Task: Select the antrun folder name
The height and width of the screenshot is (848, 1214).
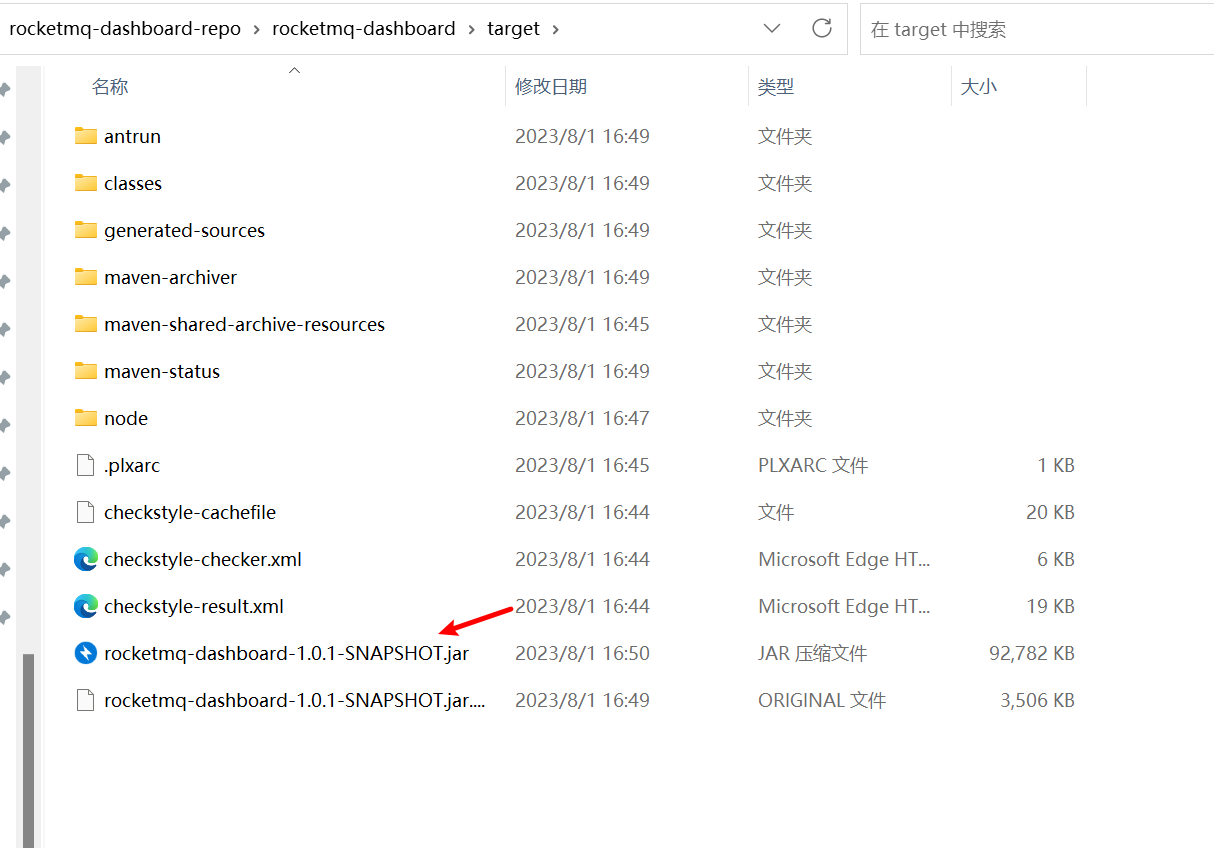Action: point(132,136)
